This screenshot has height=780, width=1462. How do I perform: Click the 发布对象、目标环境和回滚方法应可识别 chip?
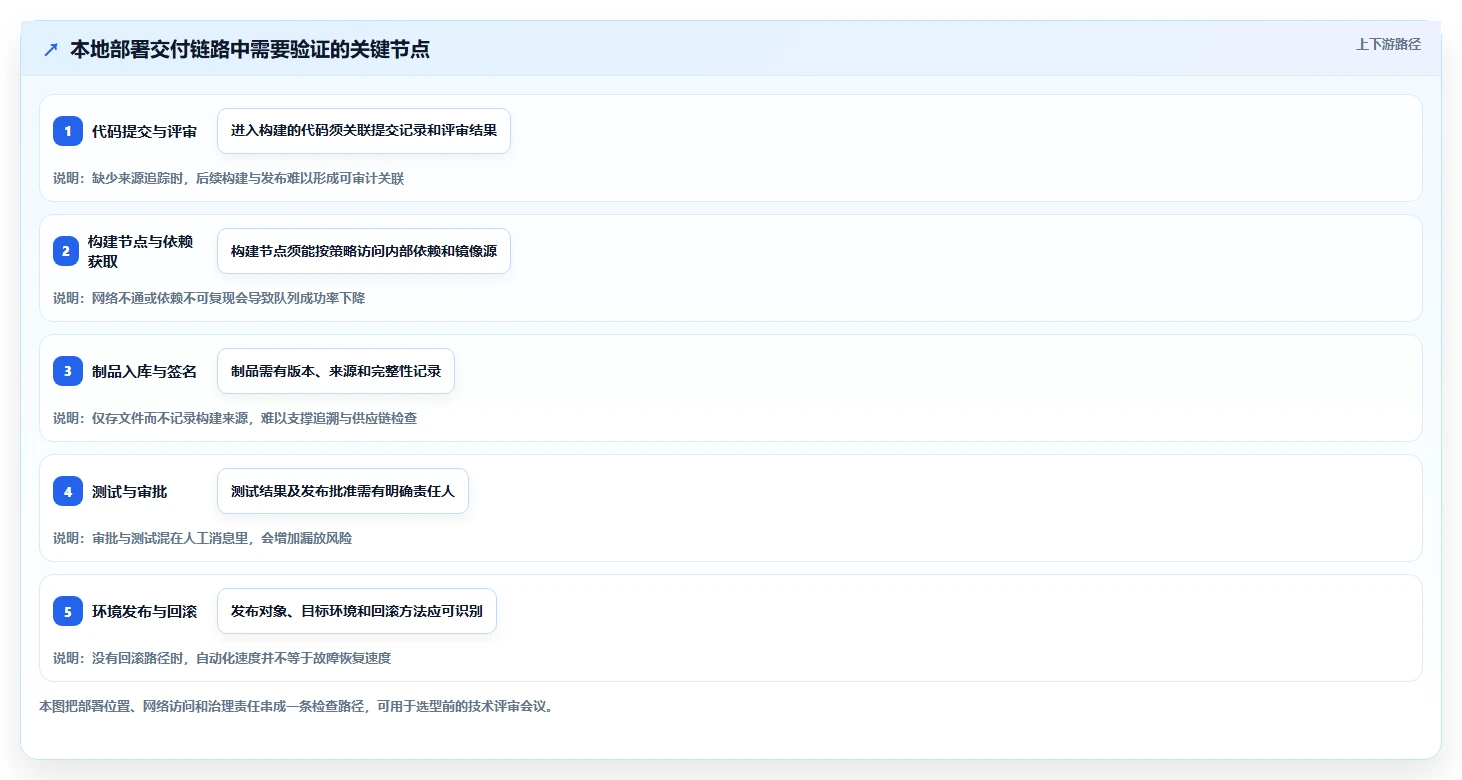click(357, 611)
